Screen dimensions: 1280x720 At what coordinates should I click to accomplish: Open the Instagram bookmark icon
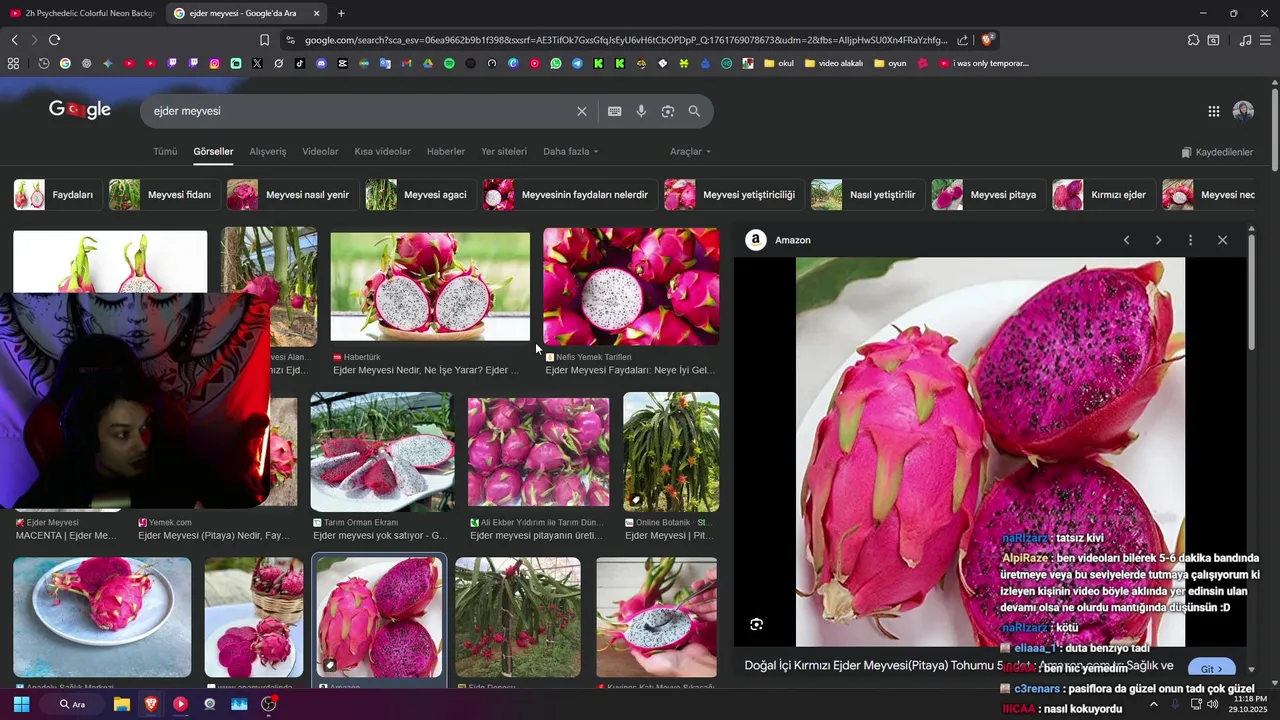[214, 63]
